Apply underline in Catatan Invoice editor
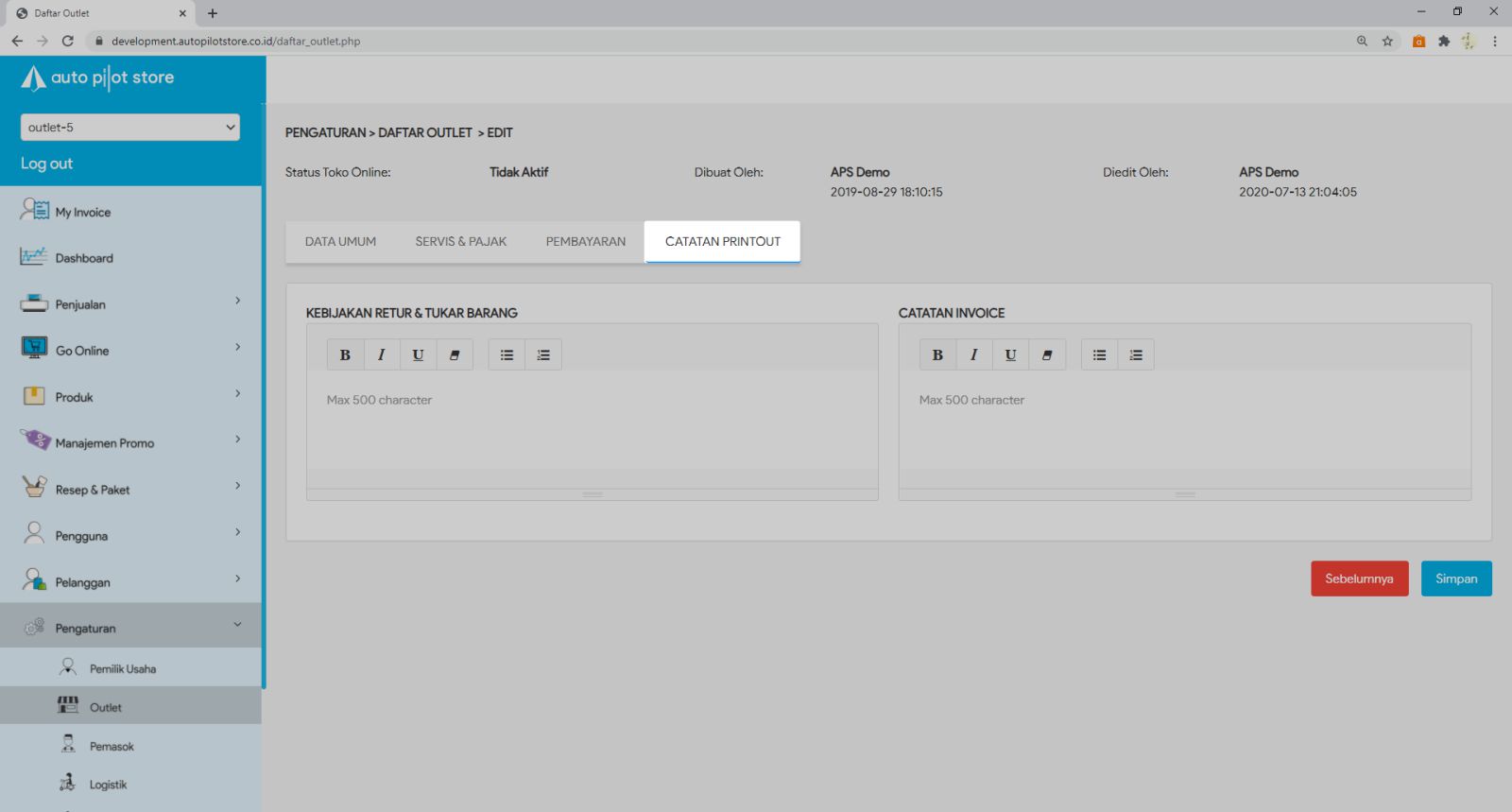This screenshot has width=1512, height=812. click(1010, 354)
